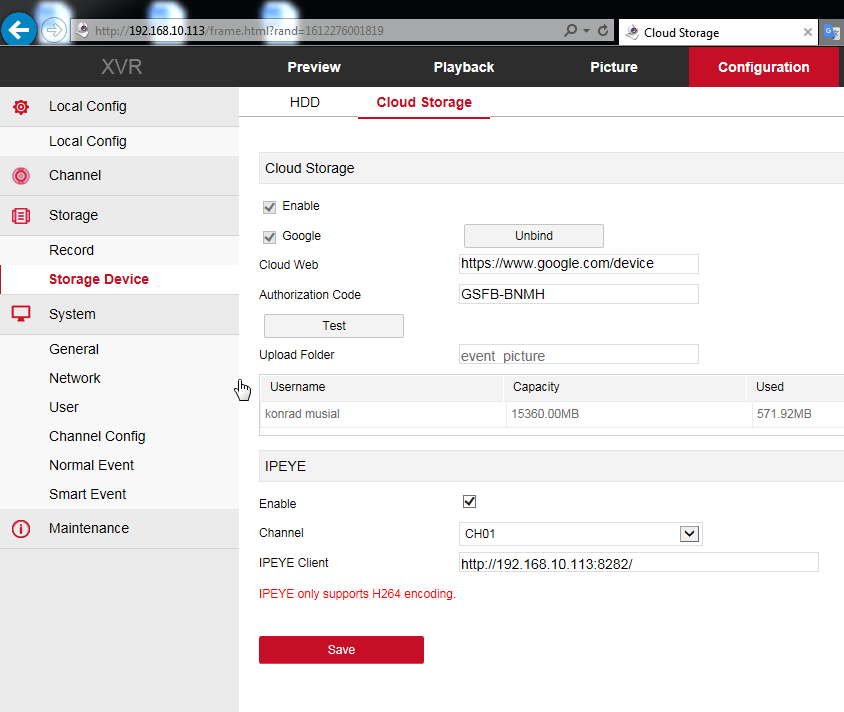Image resolution: width=844 pixels, height=712 pixels.
Task: Switch to the HDD tab
Action: tap(304, 101)
